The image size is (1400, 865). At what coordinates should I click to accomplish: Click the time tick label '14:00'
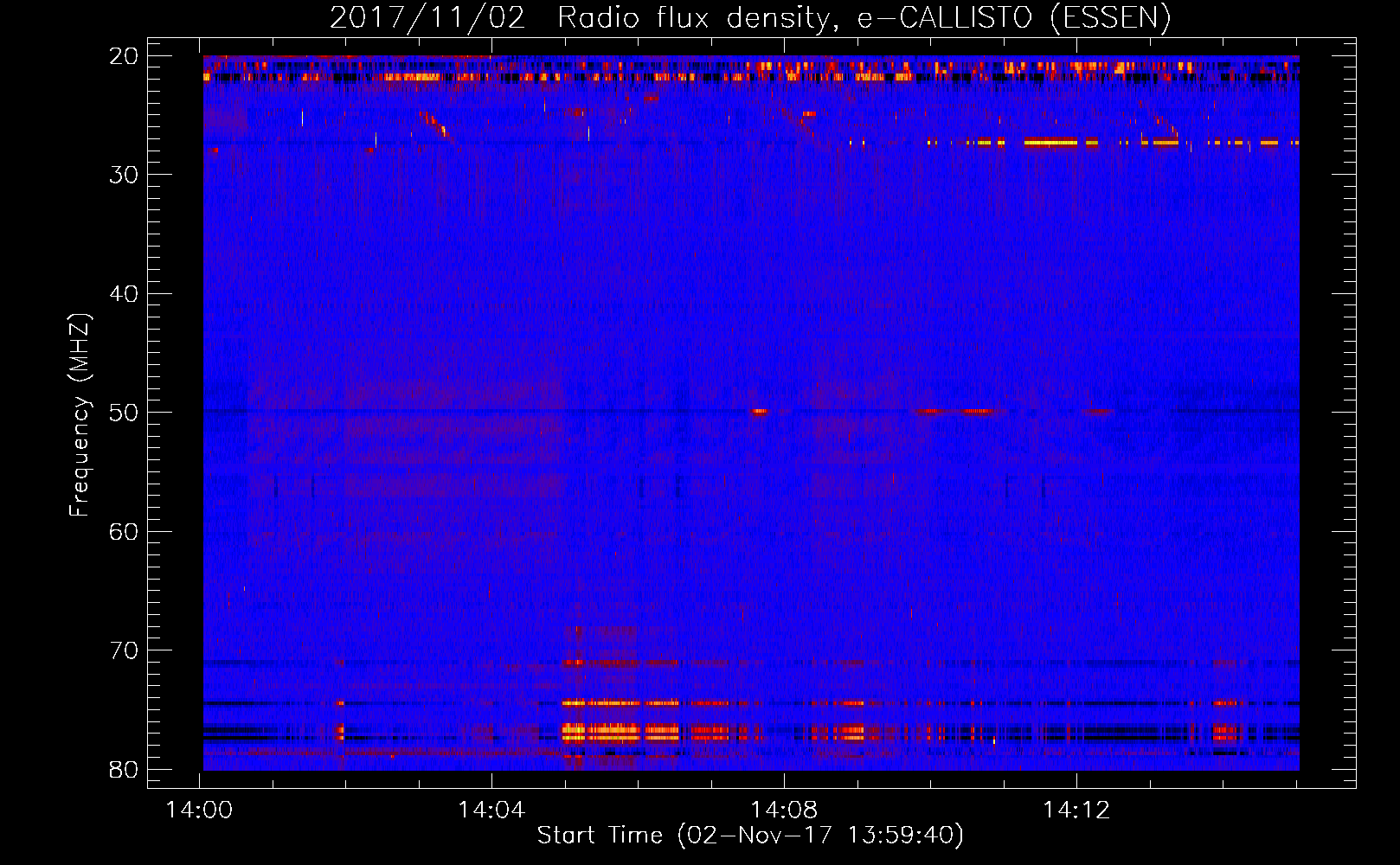[x=200, y=811]
